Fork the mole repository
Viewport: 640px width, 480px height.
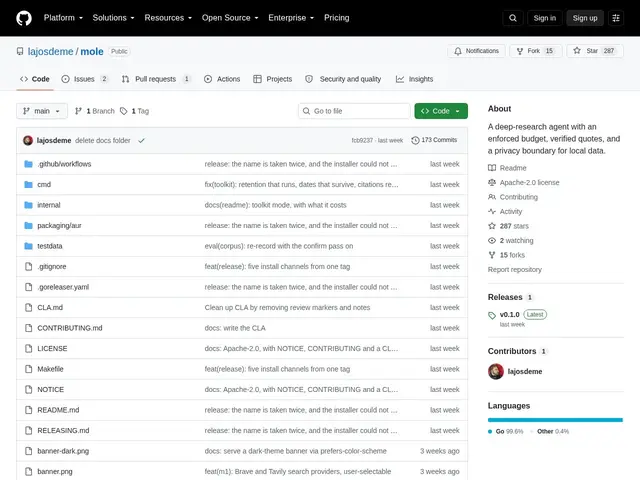(x=536, y=51)
